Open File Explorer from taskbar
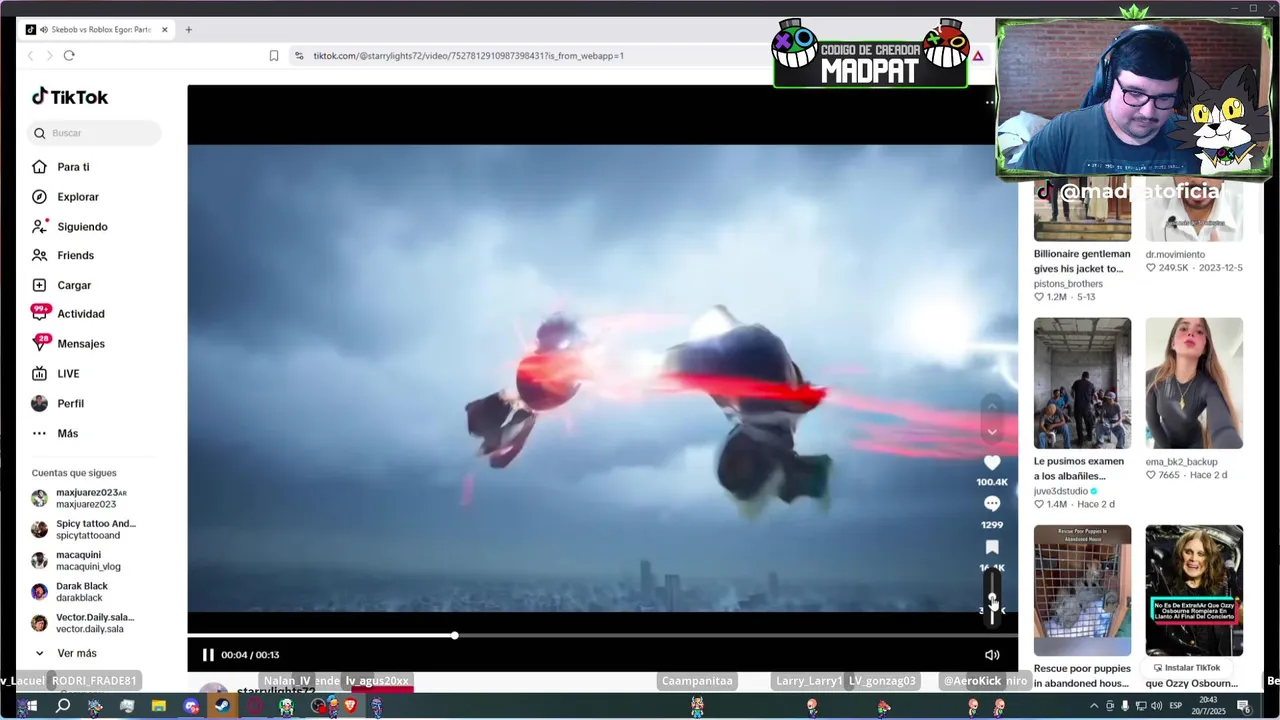1280x720 pixels. pyautogui.click(x=158, y=706)
